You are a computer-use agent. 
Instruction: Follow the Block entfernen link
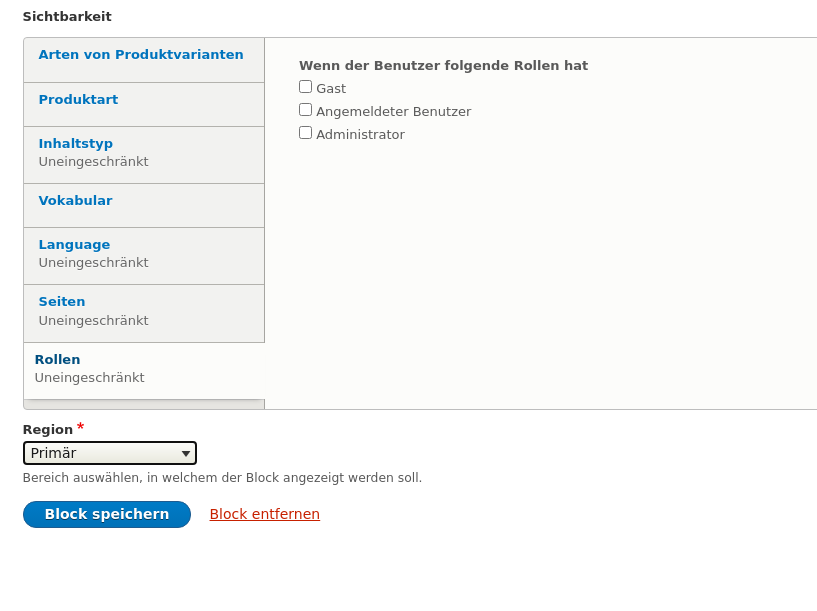tap(264, 514)
